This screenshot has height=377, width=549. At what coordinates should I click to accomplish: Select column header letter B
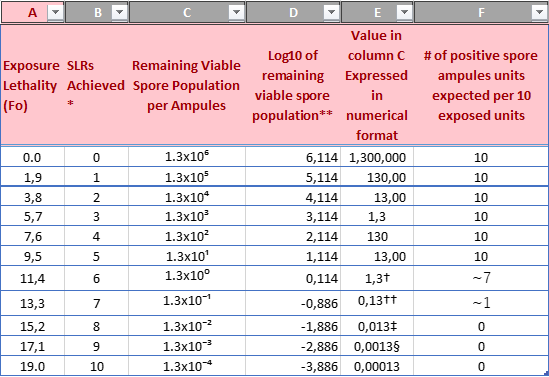point(98,13)
